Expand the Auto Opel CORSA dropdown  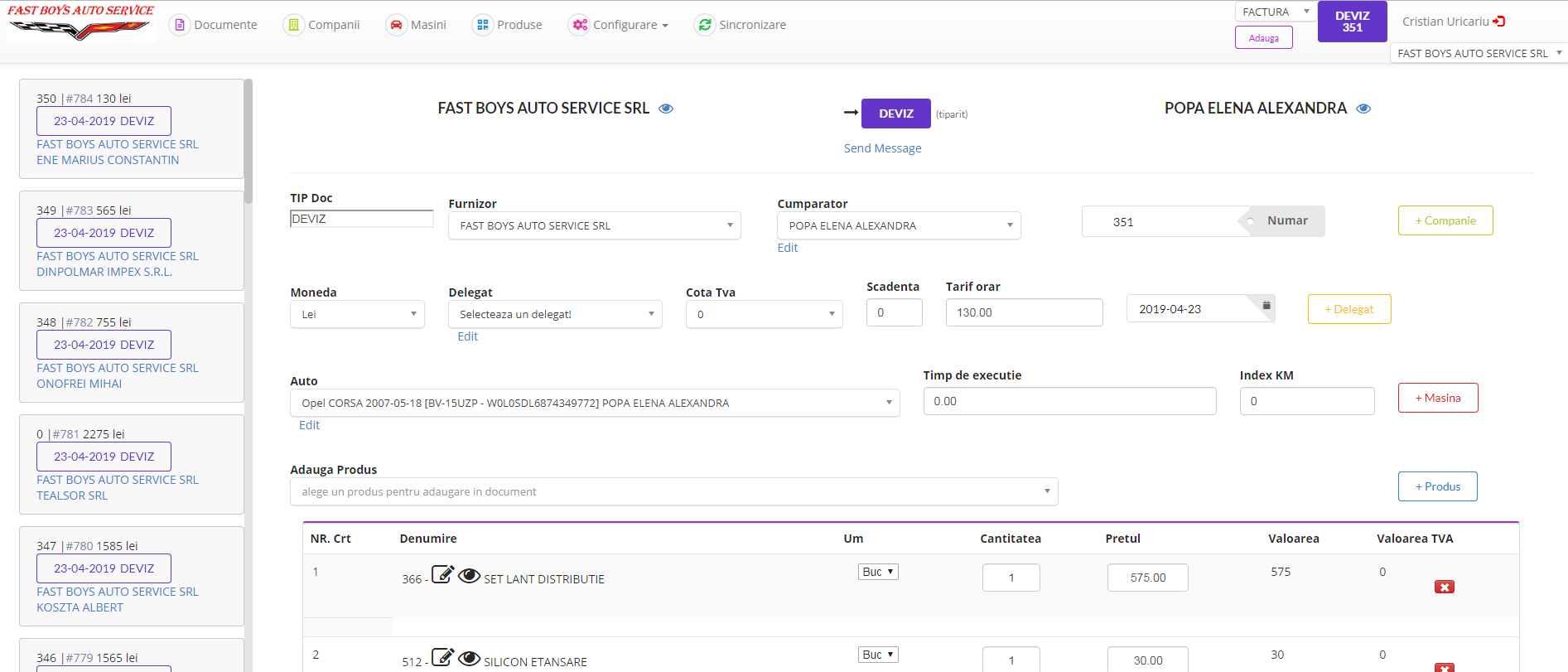pyautogui.click(x=595, y=403)
